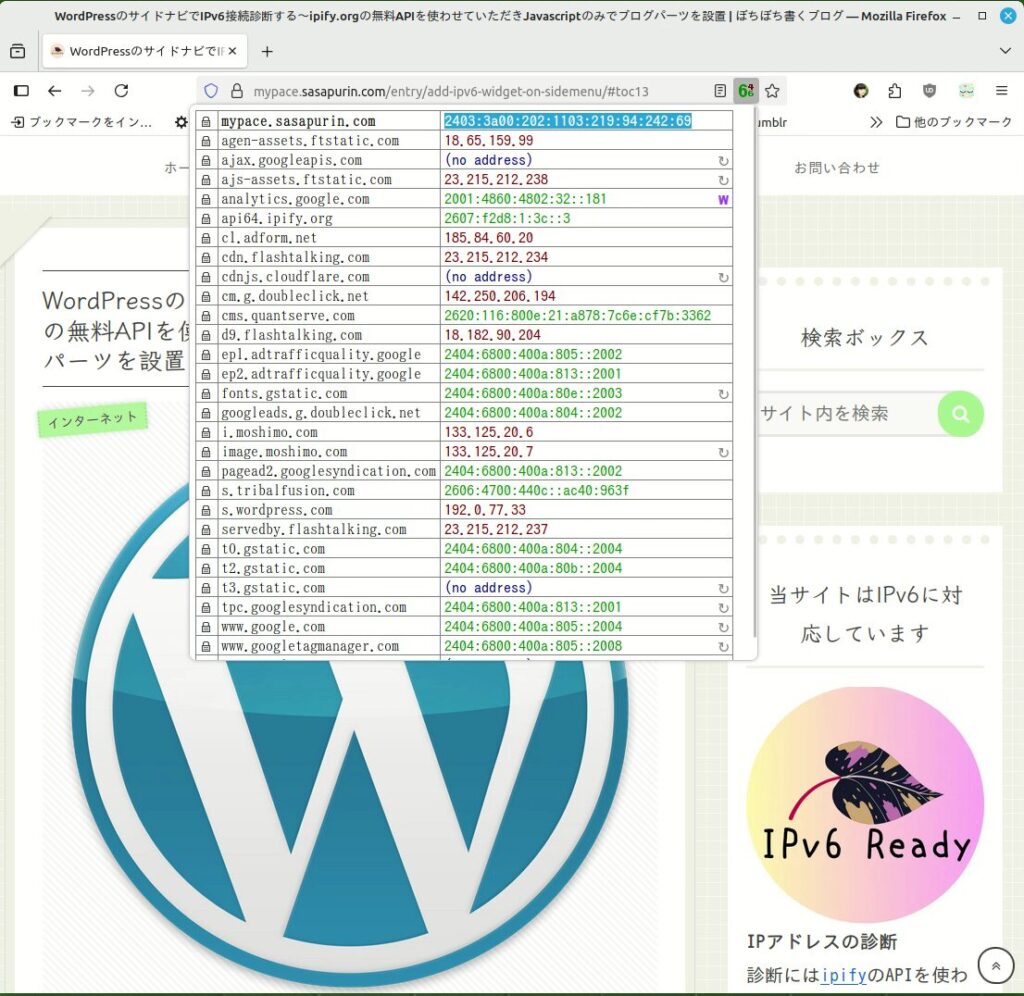Image resolution: width=1024 pixels, height=996 pixels.
Task: Open a new tab with plus button
Action: 267,52
